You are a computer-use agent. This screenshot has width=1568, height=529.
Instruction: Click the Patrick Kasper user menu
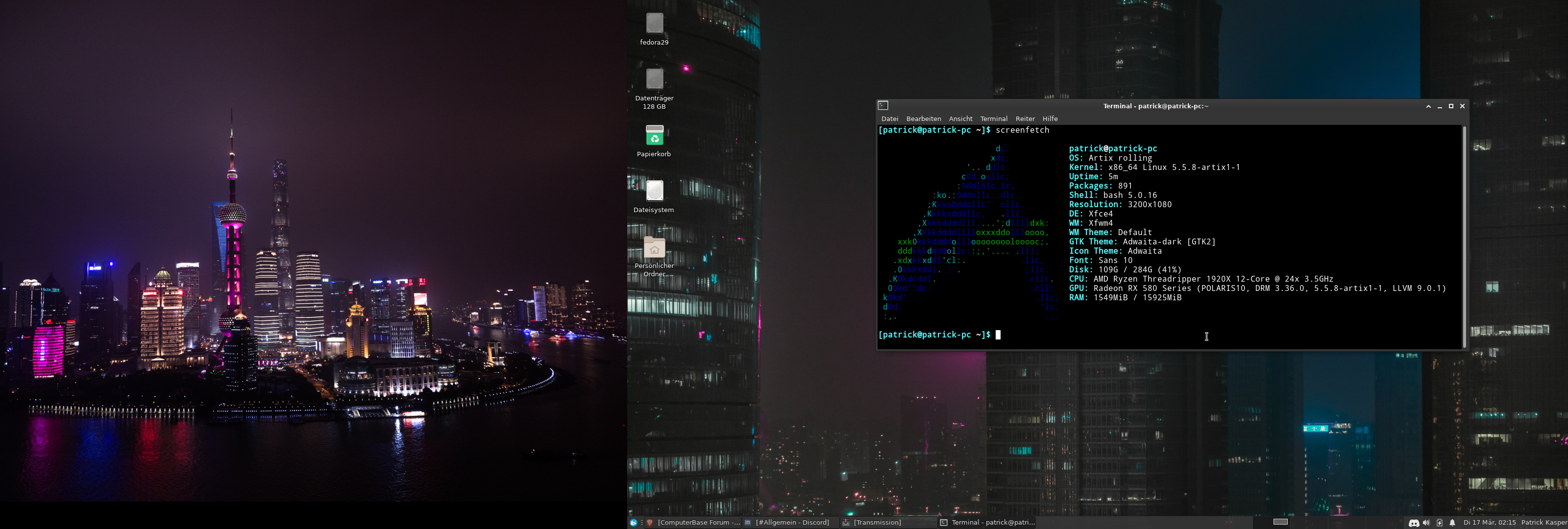coord(1543,522)
